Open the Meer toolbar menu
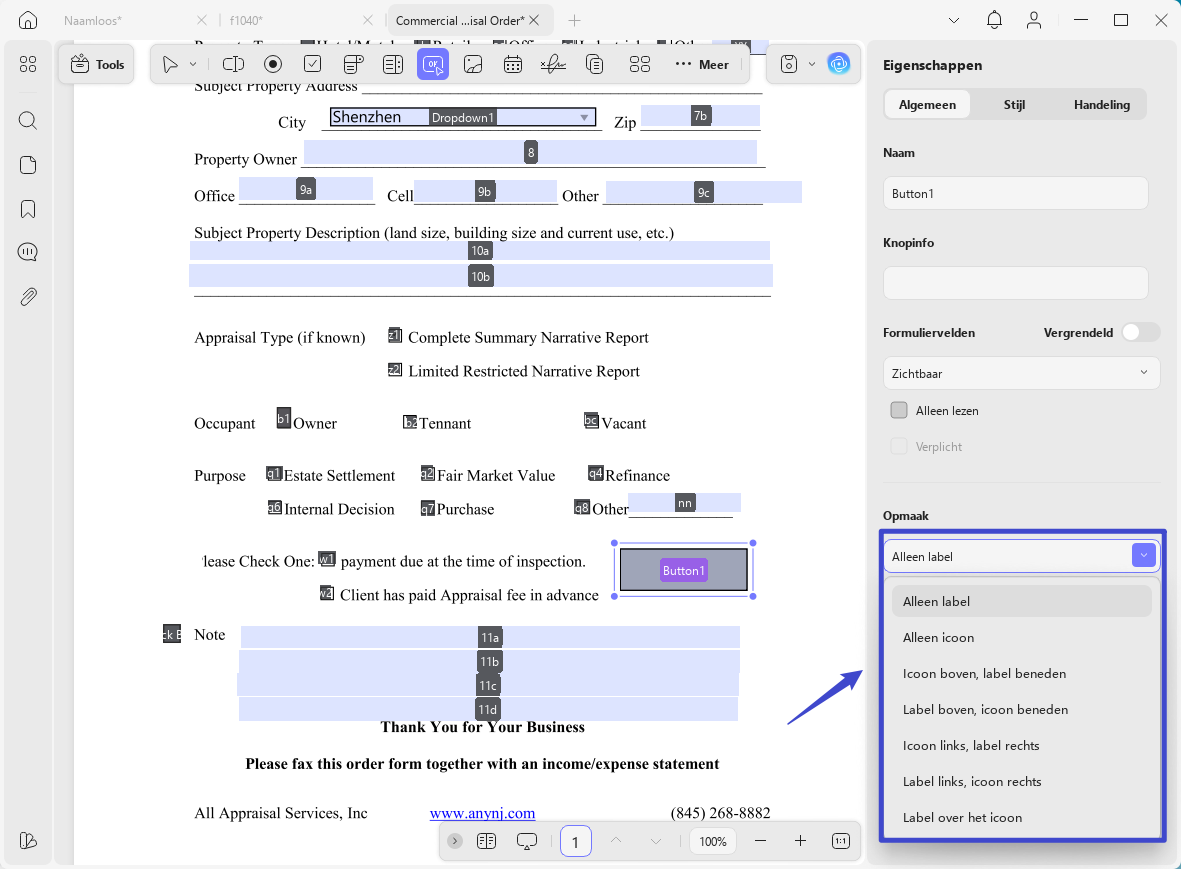 click(702, 65)
